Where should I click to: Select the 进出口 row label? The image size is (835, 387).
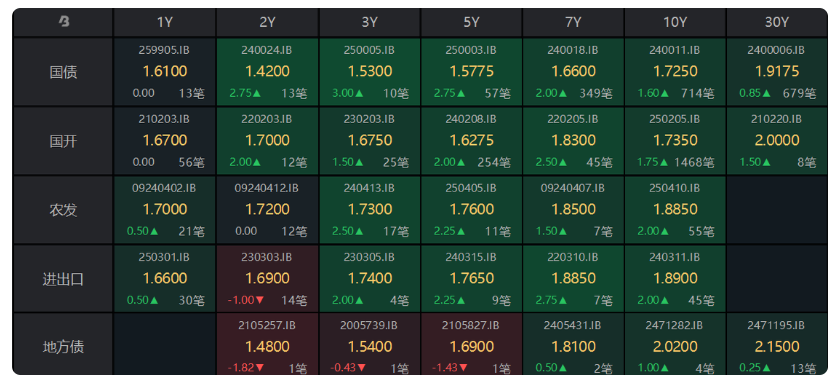(x=63, y=278)
